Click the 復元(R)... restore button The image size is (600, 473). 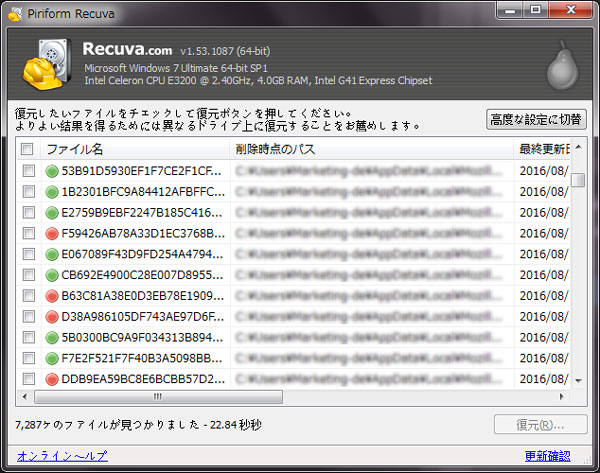(540, 424)
